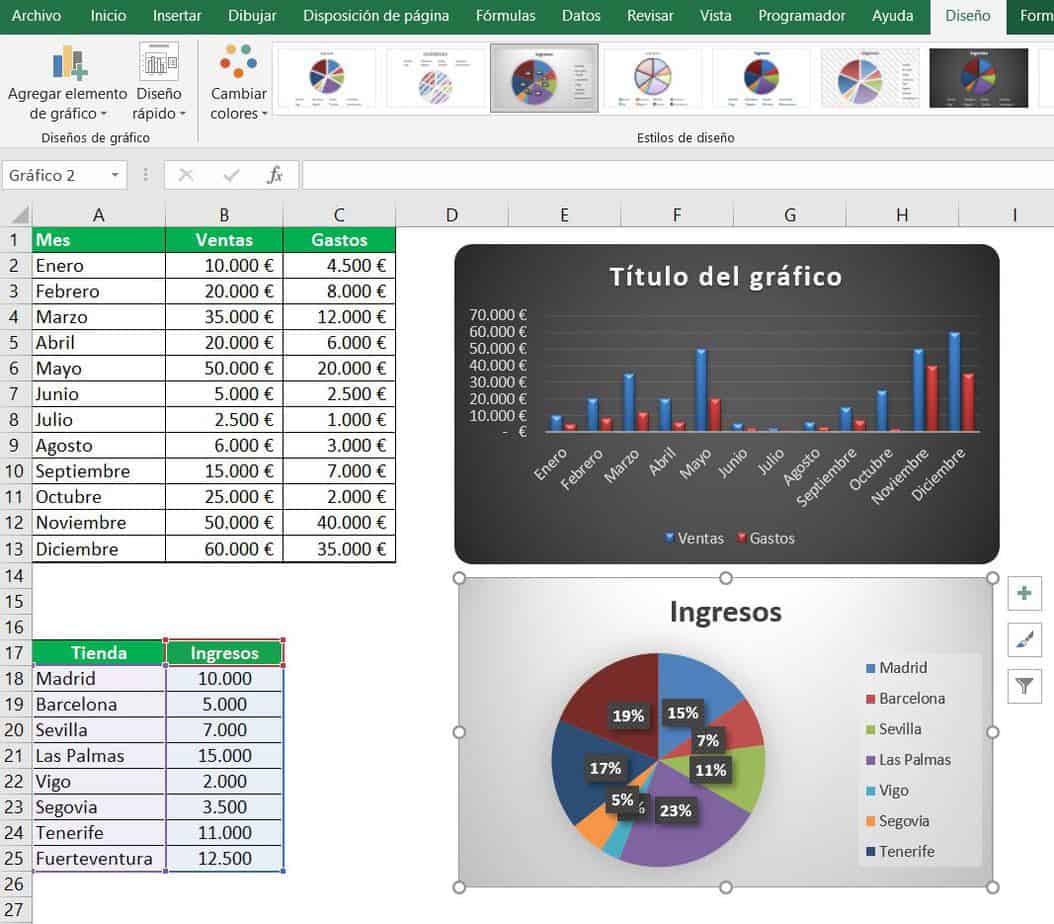
Task: Open the Inicio tab
Action: 108,15
